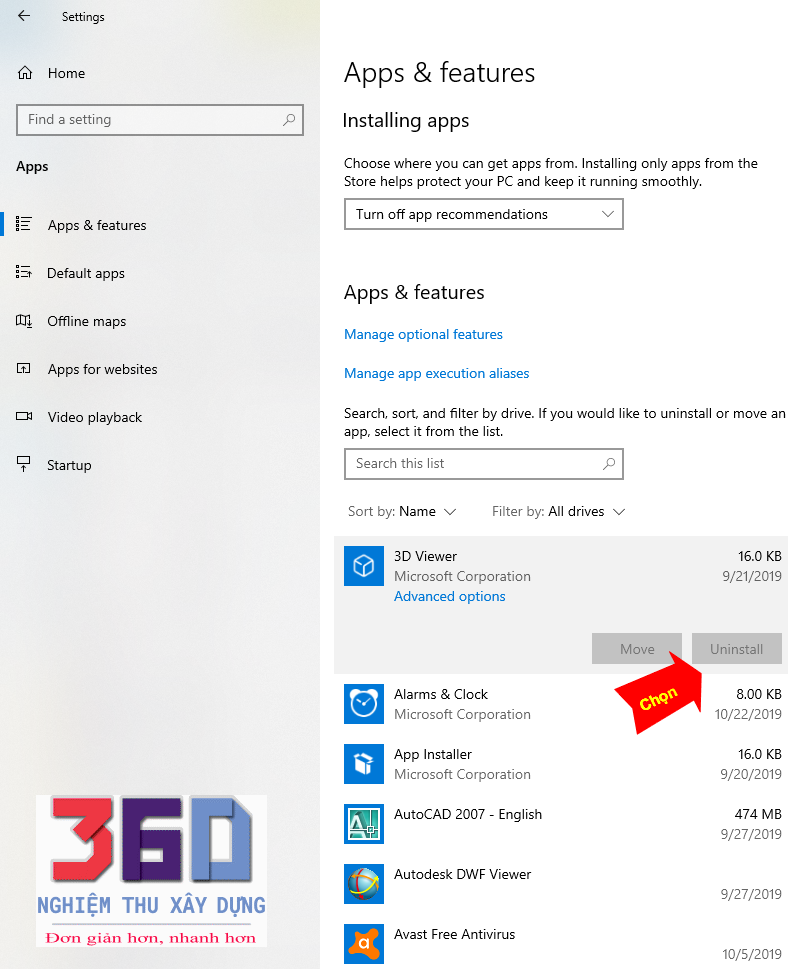The image size is (788, 969).
Task: Select the Offline maps sidebar icon
Action: [x=23, y=320]
